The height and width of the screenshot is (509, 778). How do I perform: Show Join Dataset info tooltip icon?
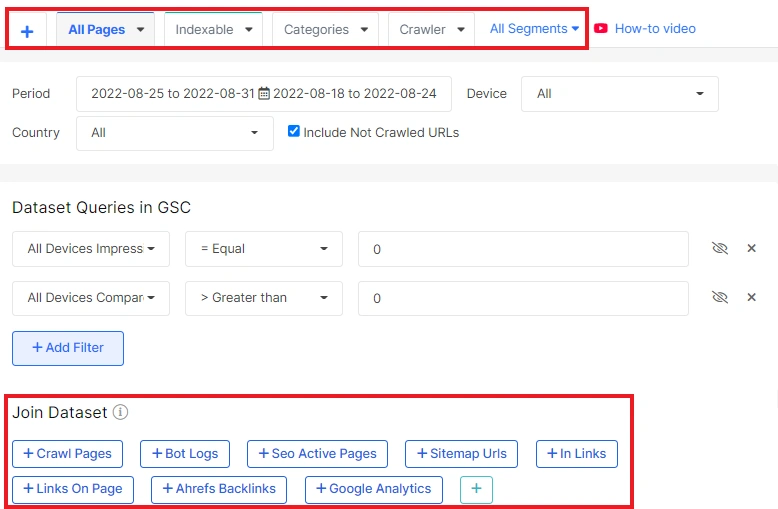(x=120, y=412)
